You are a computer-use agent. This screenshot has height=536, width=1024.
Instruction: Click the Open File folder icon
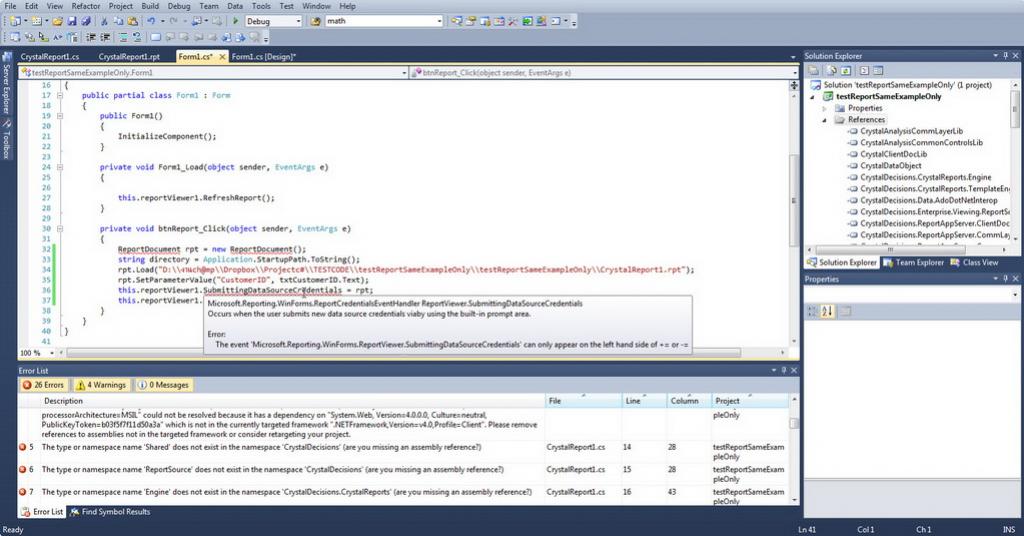[x=57, y=21]
